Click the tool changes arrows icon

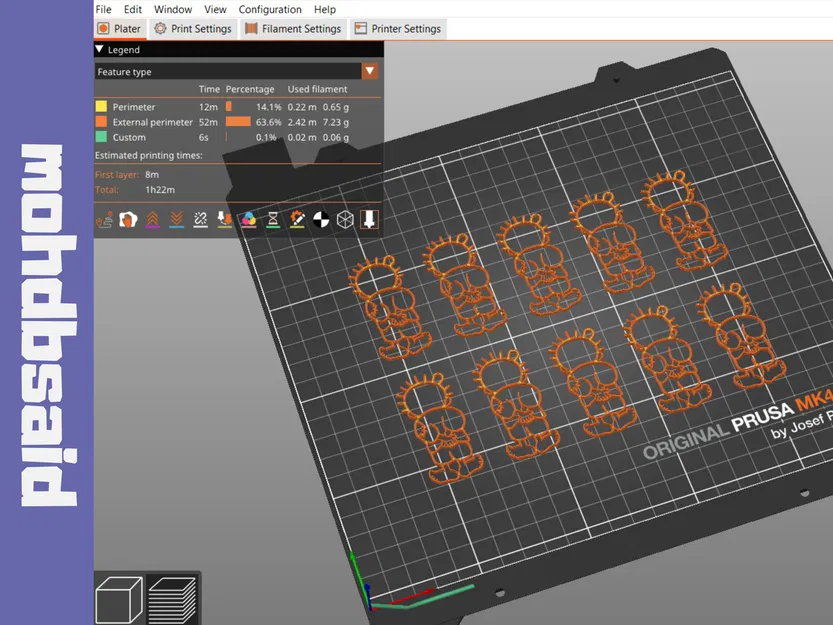pyautogui.click(x=224, y=219)
